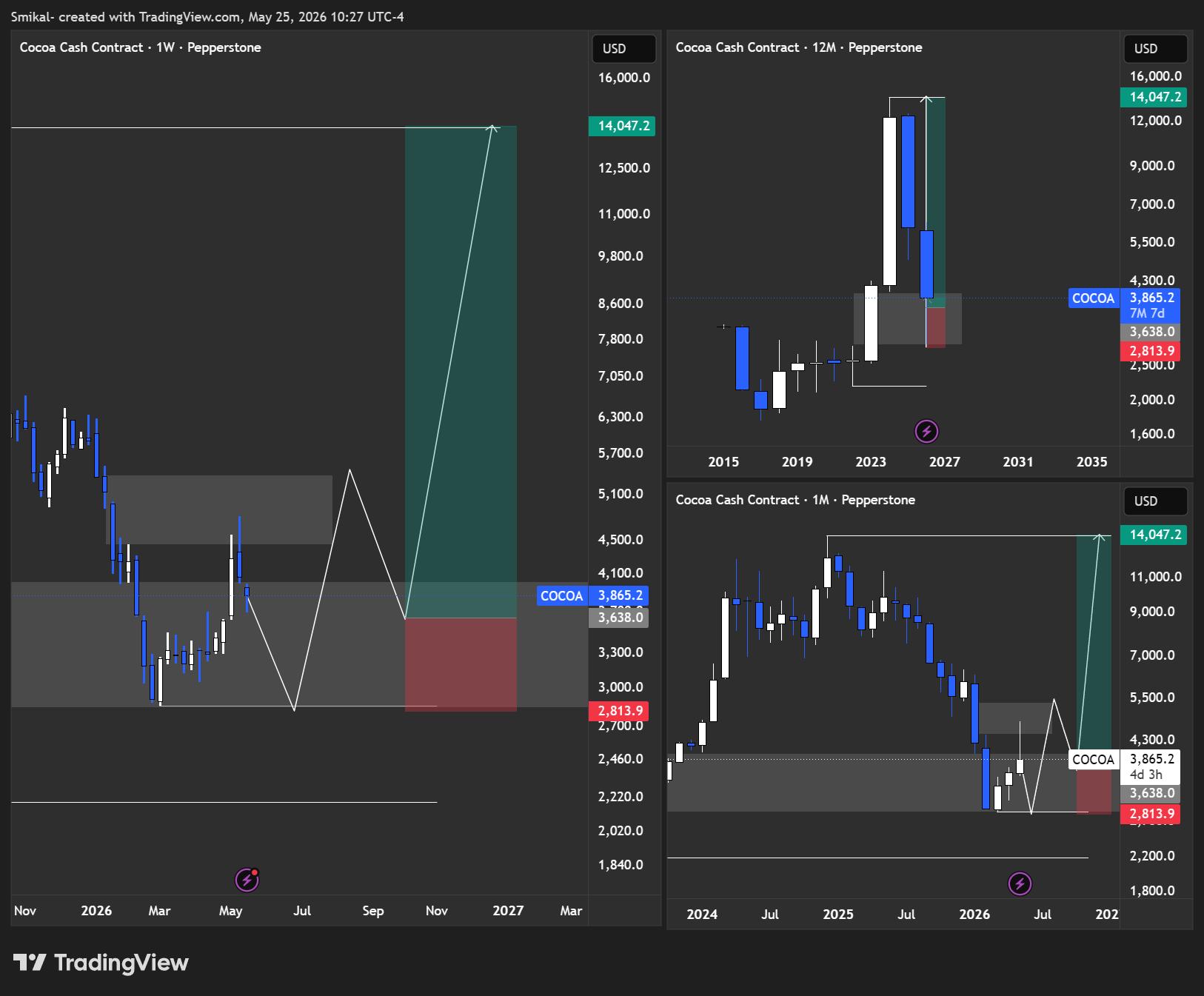Viewport: 1204px width, 996px height.
Task: Click the blue COCOA symbol label on weekly chart
Action: (561, 596)
